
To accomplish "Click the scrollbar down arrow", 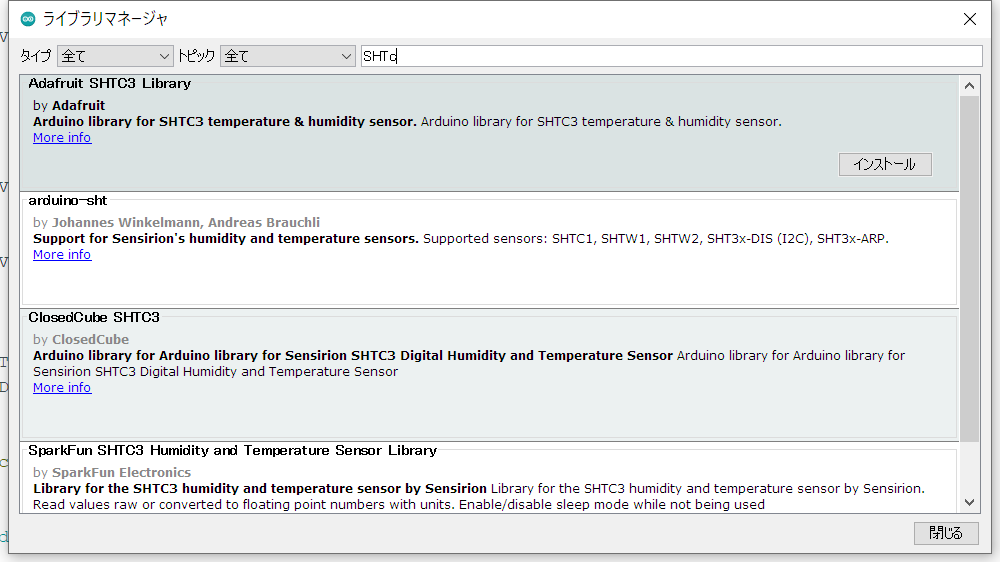I will [x=969, y=502].
